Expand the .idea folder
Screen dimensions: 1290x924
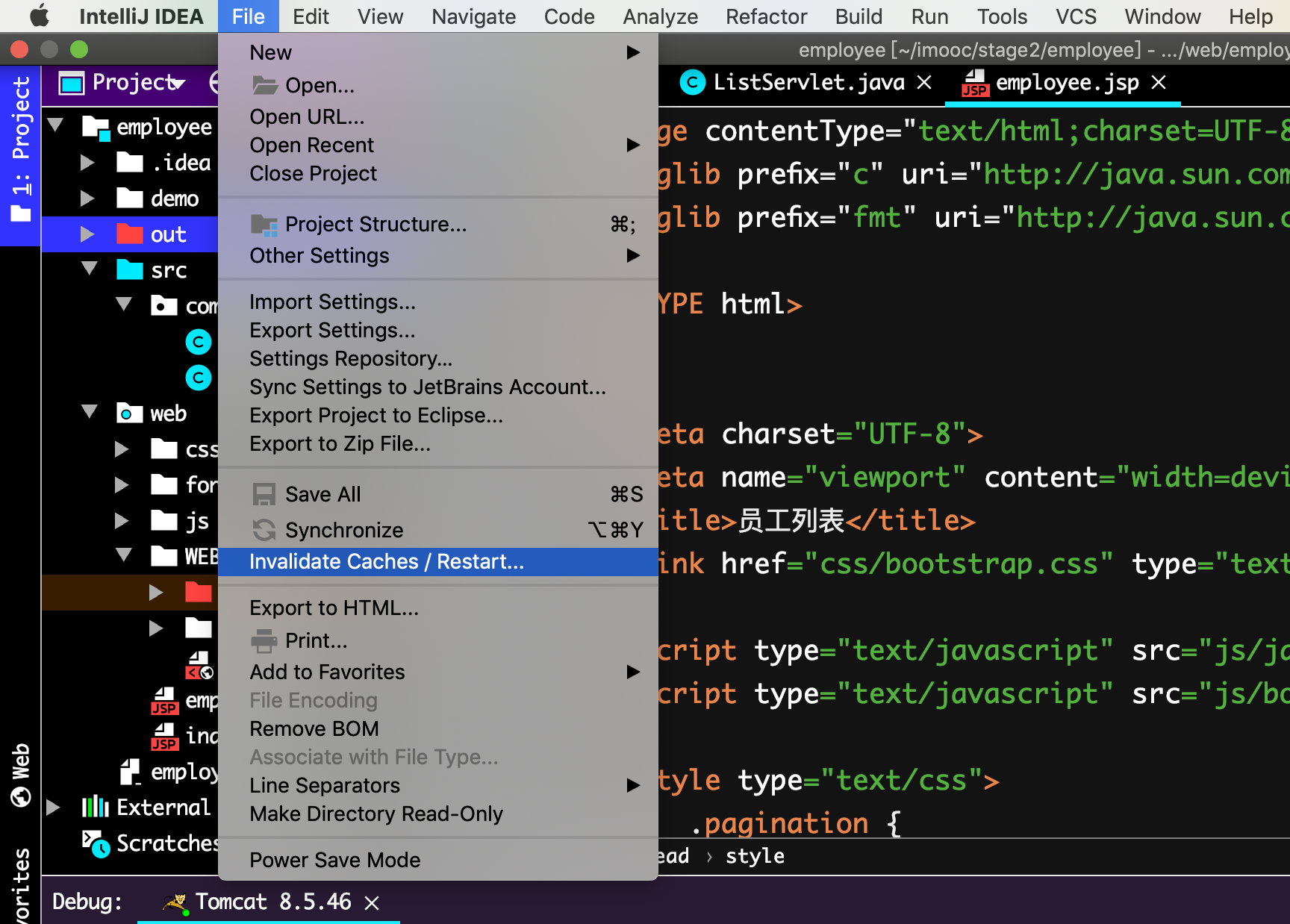coord(87,162)
